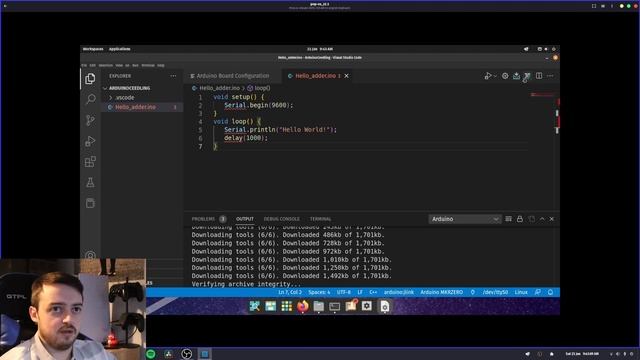Open the Source Control view
This screenshot has width=640, height=360.
click(90, 120)
